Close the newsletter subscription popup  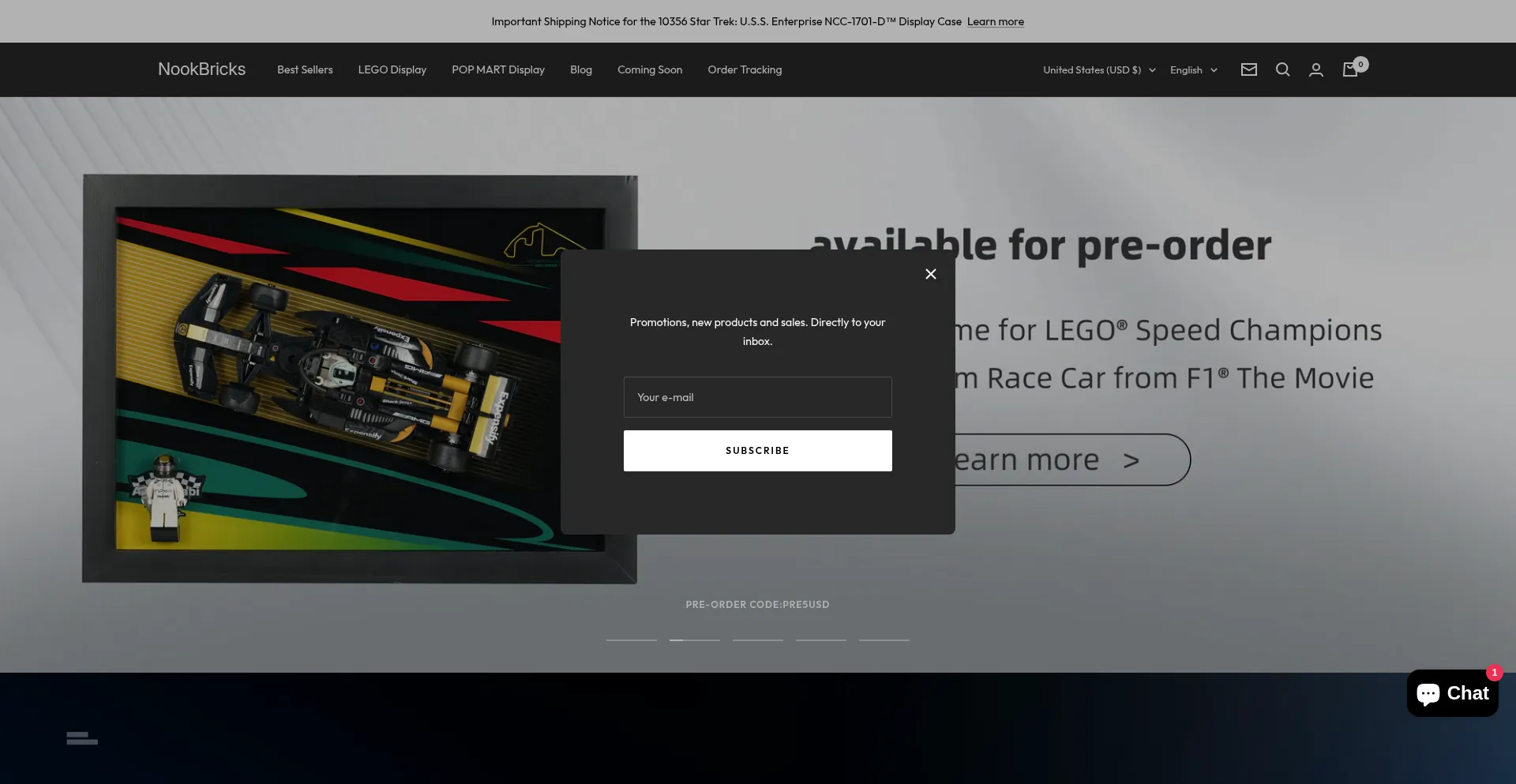931,274
